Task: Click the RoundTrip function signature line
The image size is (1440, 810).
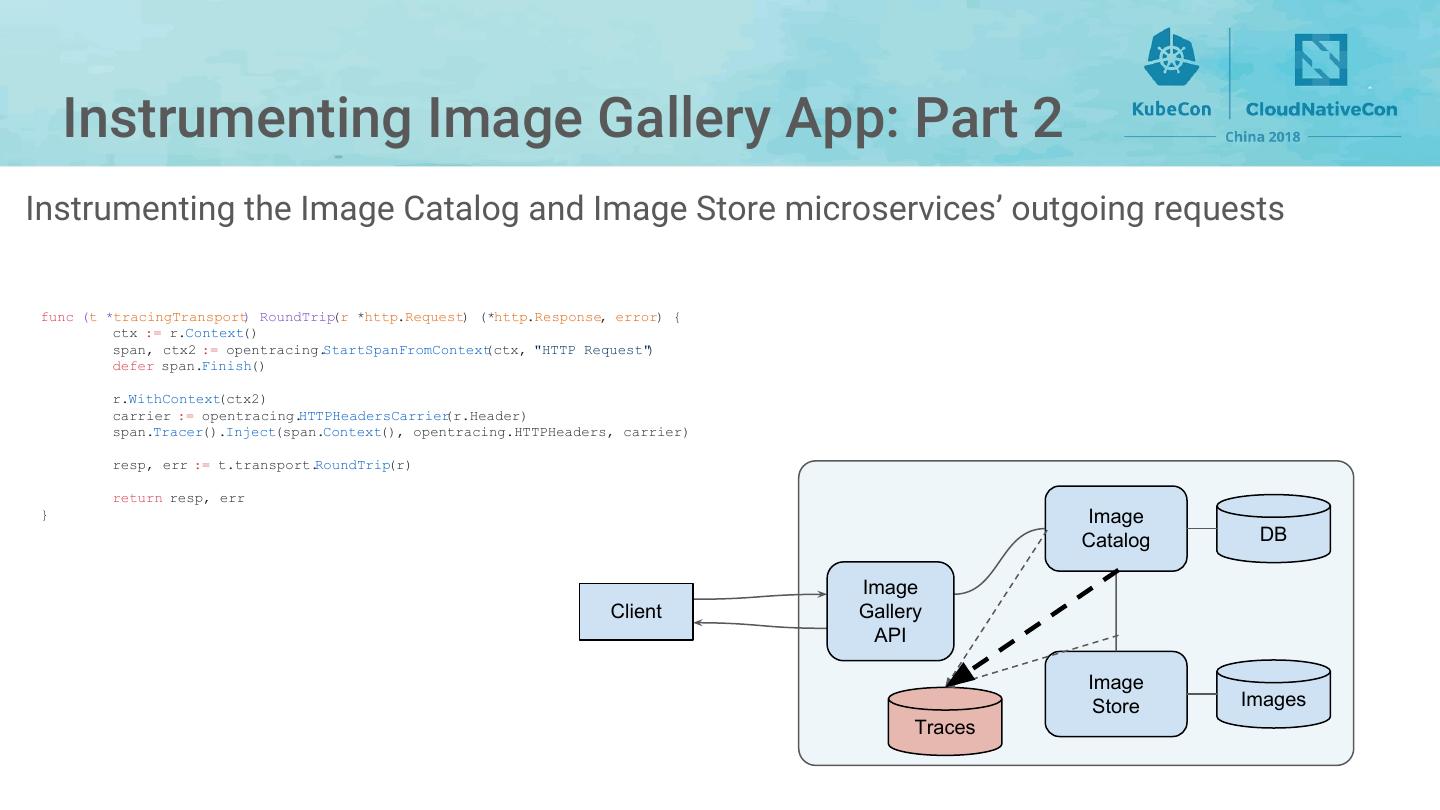Action: (x=360, y=317)
